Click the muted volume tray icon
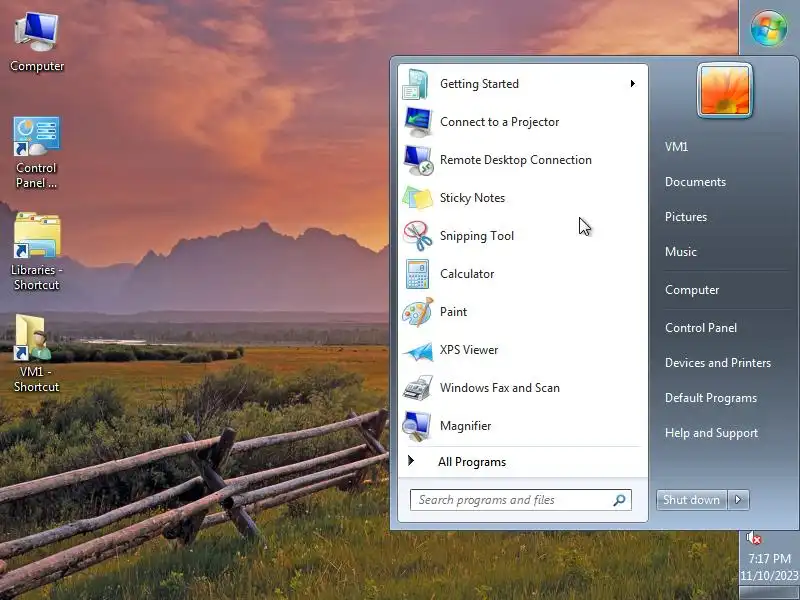 pyautogui.click(x=754, y=538)
